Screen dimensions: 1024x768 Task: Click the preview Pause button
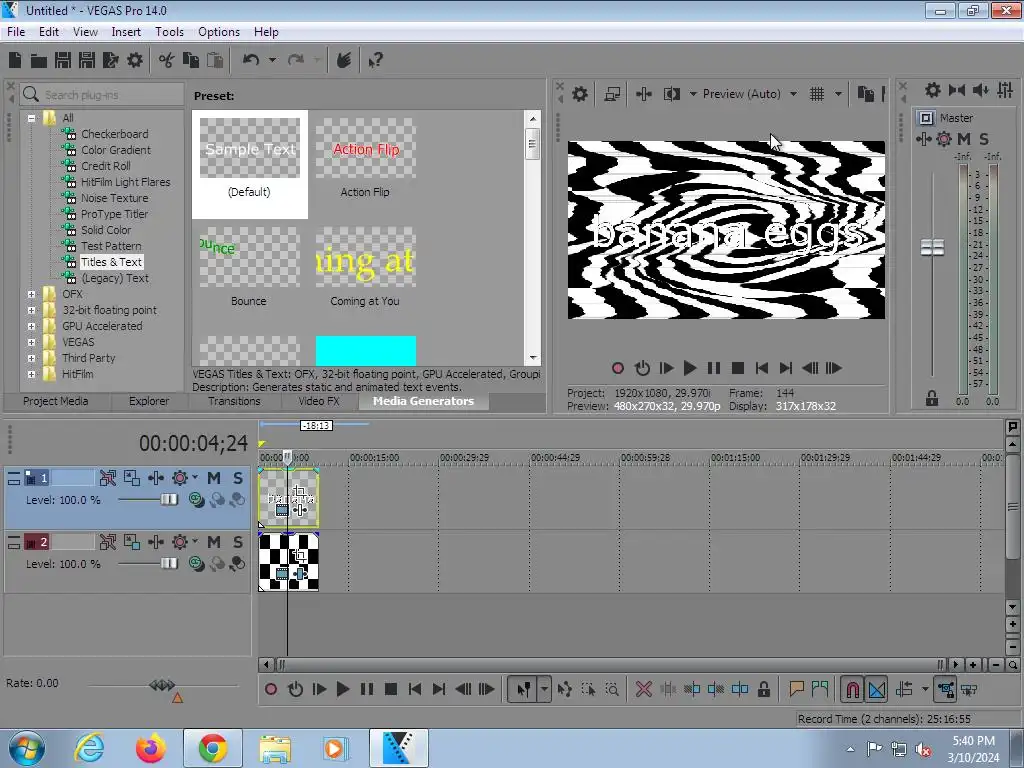[x=713, y=368]
